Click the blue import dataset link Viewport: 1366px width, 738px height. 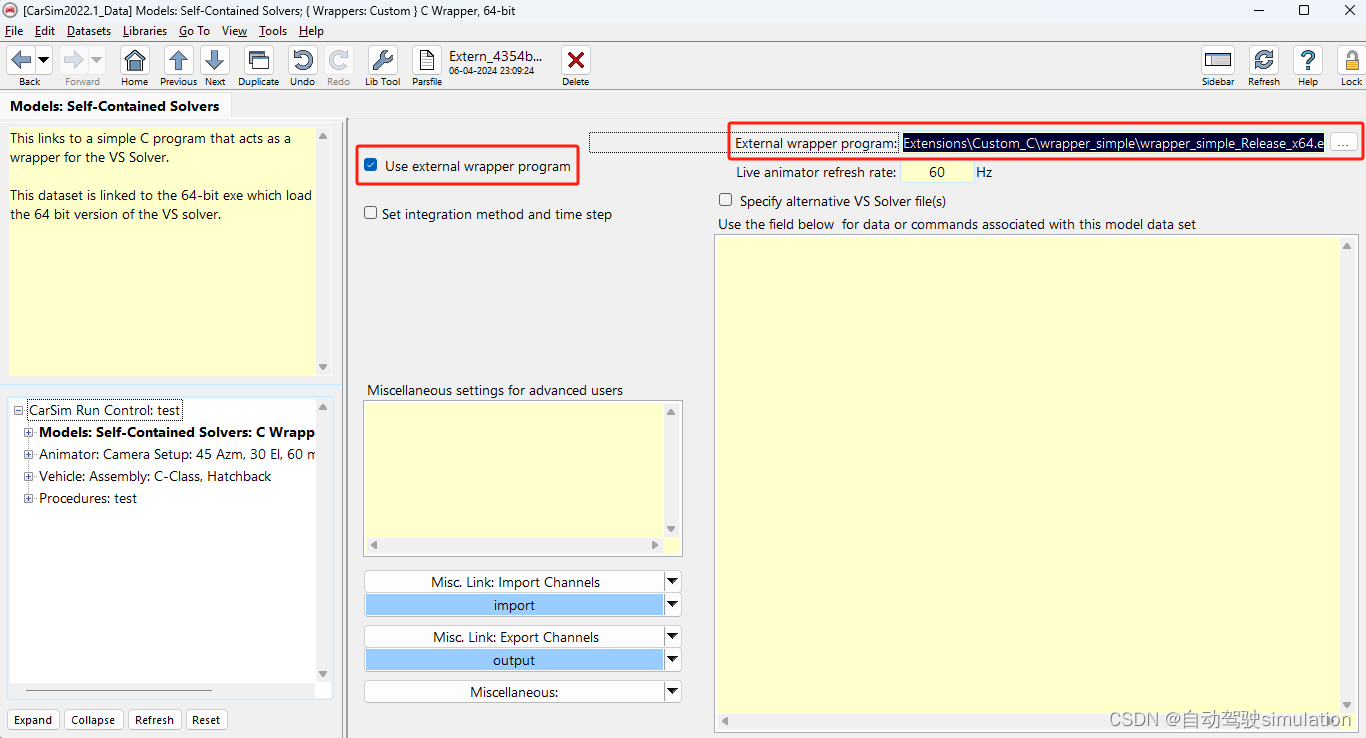tap(514, 605)
